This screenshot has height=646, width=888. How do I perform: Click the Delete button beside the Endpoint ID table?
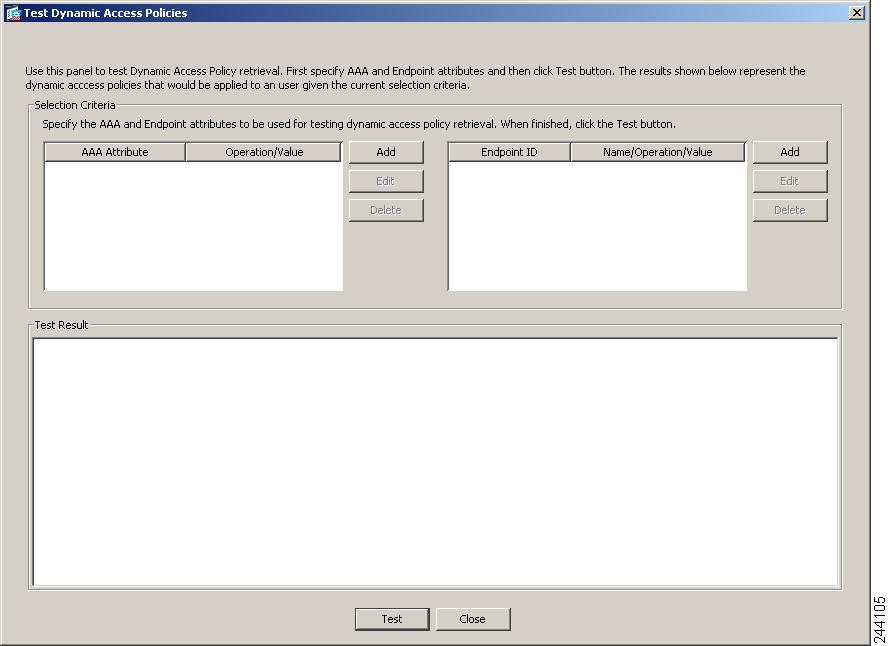789,210
